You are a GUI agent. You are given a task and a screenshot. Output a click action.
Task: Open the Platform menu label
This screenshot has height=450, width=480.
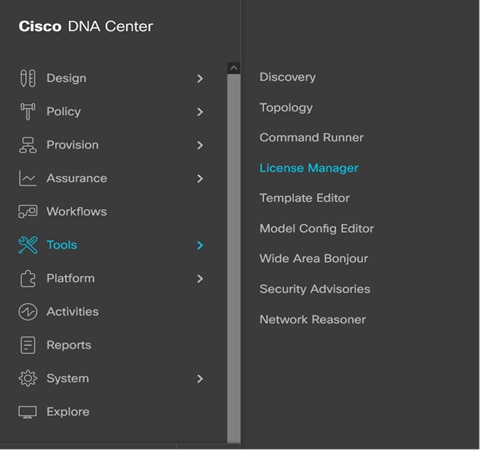point(70,278)
